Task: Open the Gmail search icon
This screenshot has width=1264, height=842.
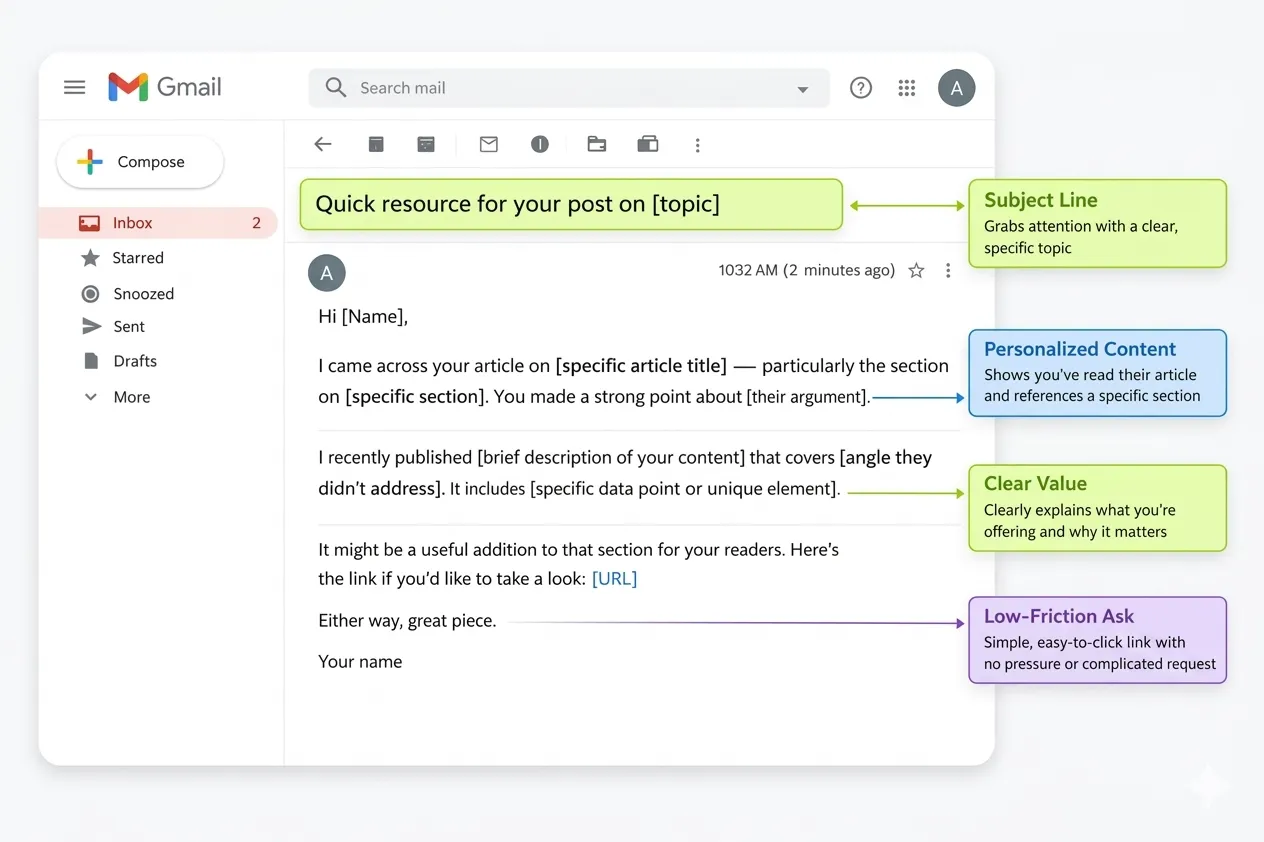Action: click(335, 88)
